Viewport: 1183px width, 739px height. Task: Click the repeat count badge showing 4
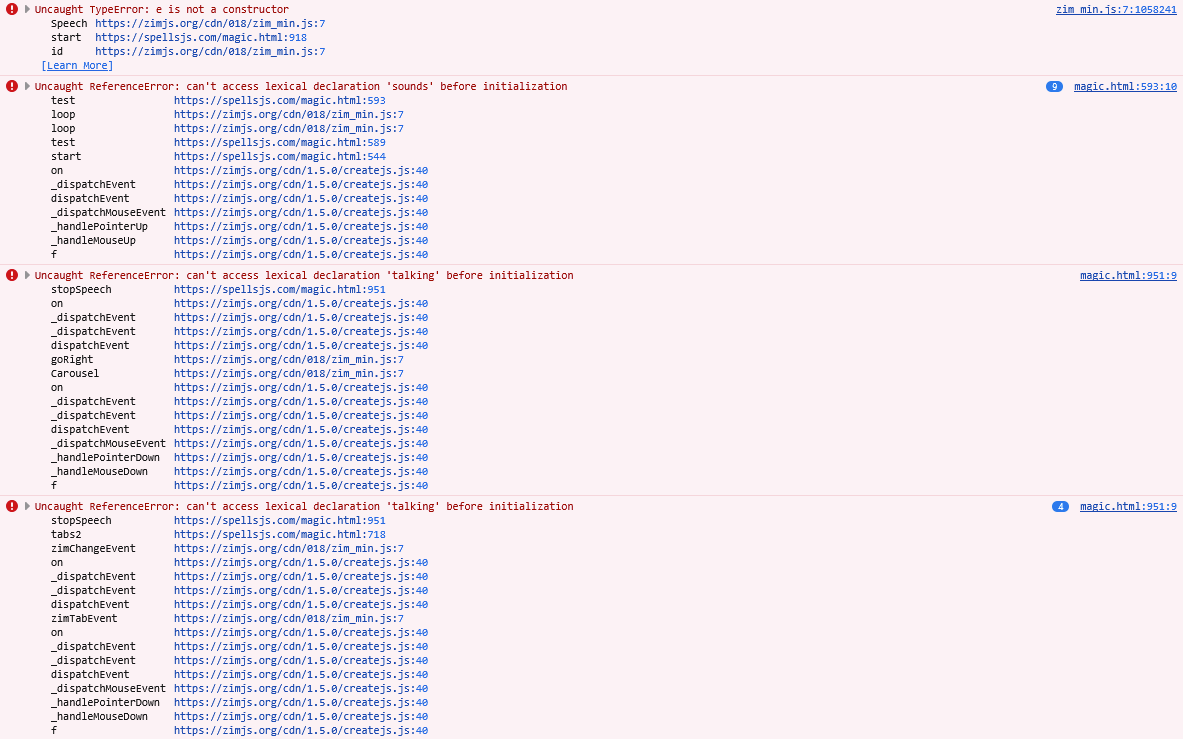(x=1060, y=506)
